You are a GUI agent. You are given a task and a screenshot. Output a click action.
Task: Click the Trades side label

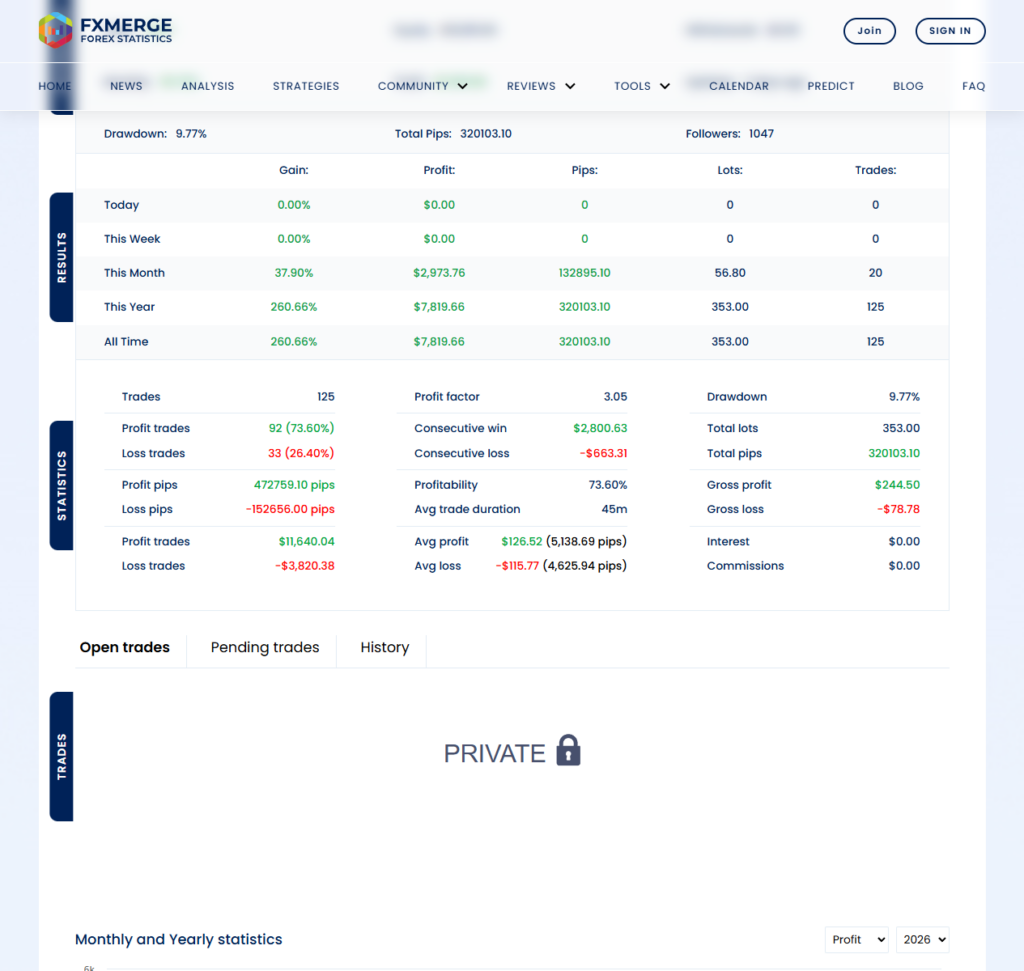pyautogui.click(x=61, y=756)
